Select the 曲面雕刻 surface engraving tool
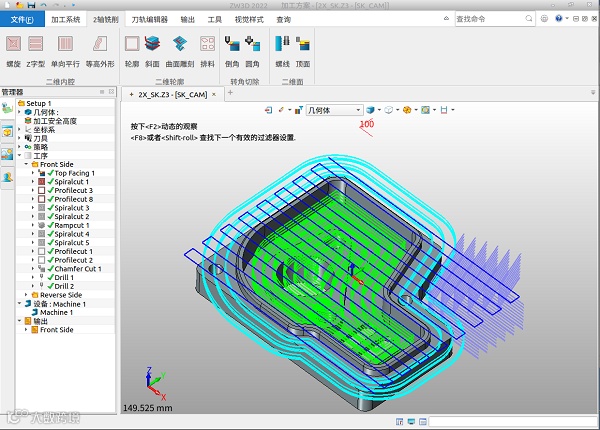 coord(180,51)
